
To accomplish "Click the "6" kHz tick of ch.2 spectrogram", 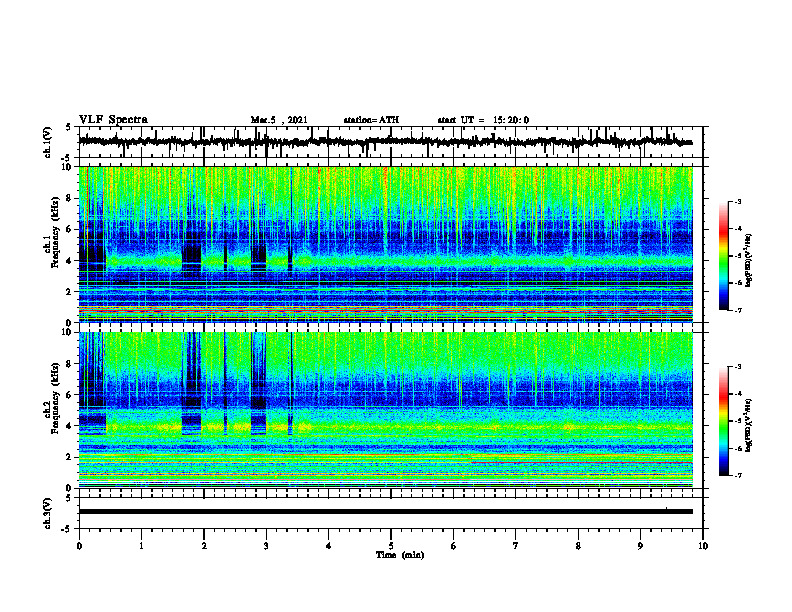I will 70,395.
